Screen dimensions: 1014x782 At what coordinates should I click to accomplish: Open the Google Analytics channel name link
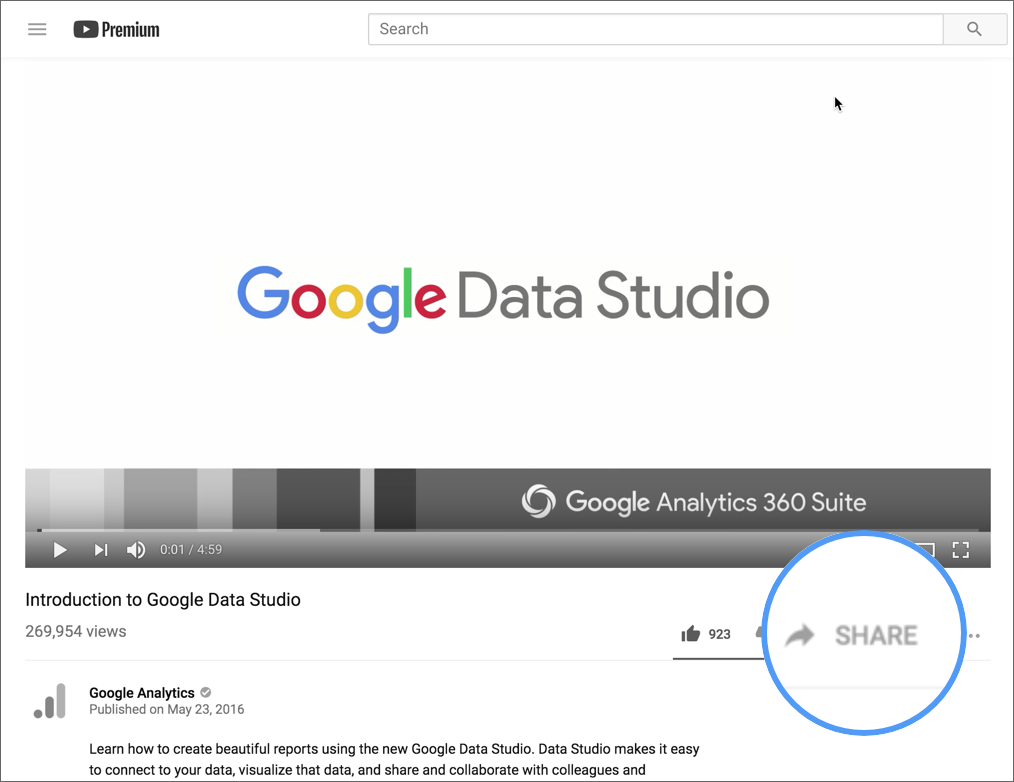pos(141,693)
